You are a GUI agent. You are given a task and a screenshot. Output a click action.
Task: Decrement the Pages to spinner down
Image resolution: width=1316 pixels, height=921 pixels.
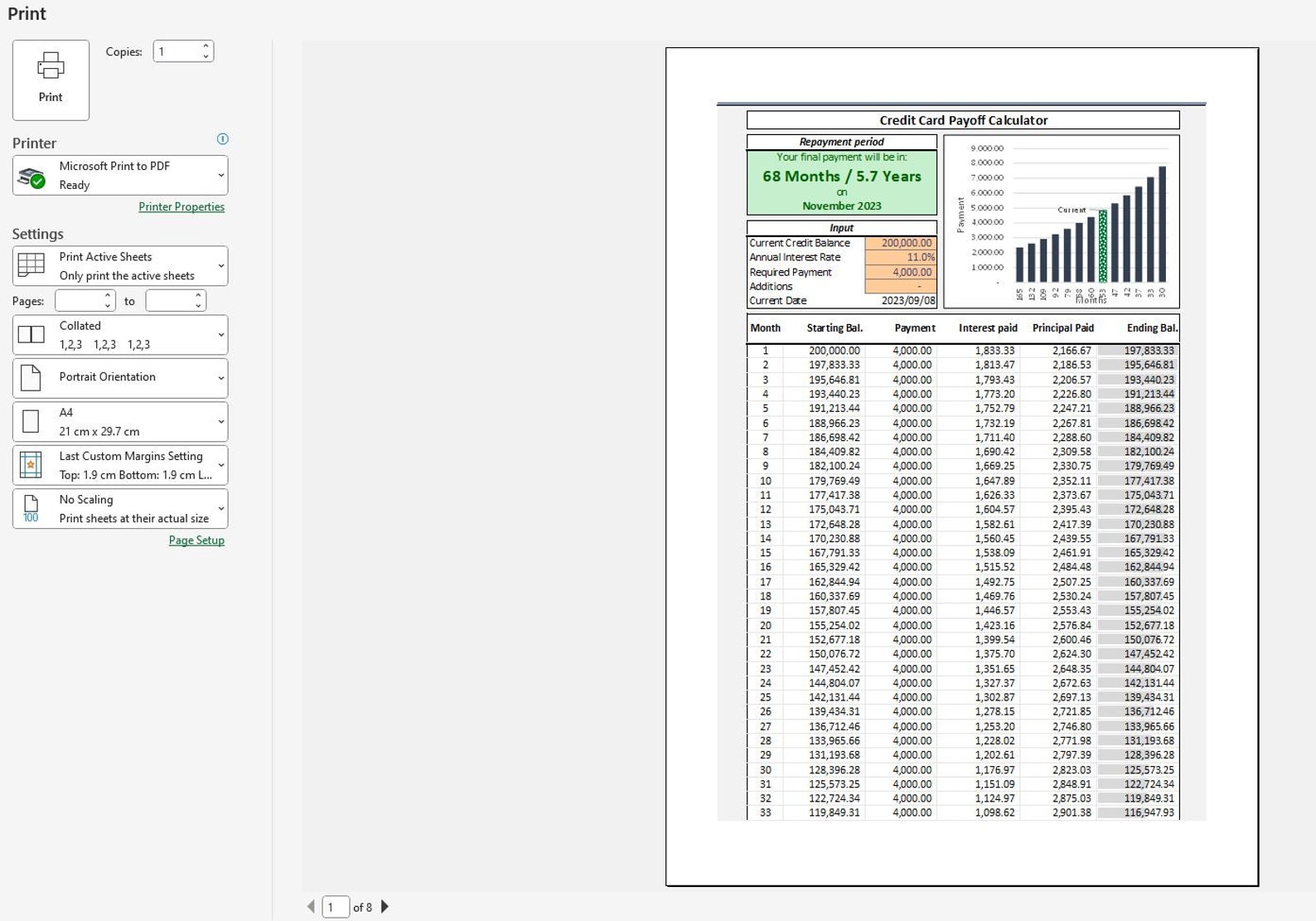199,306
